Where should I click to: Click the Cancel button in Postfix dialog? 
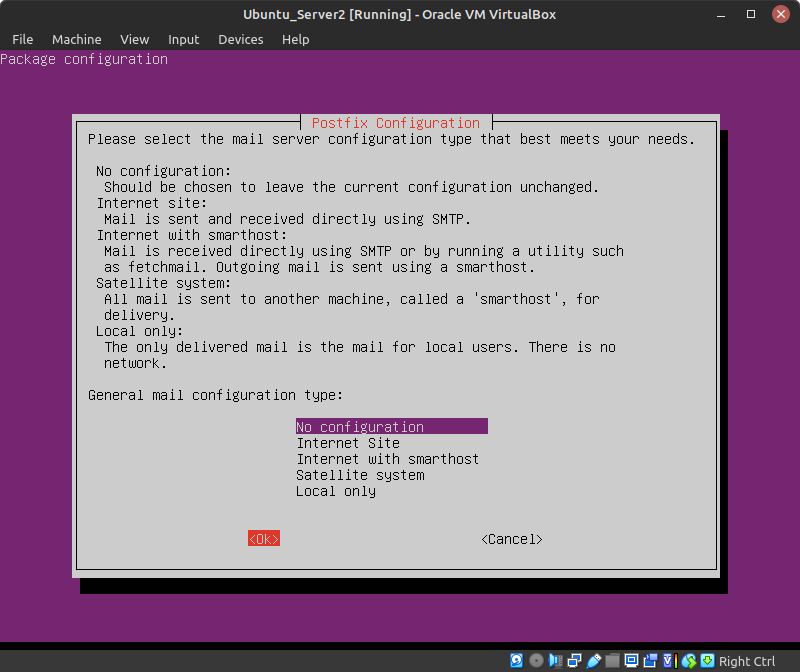[x=512, y=539]
